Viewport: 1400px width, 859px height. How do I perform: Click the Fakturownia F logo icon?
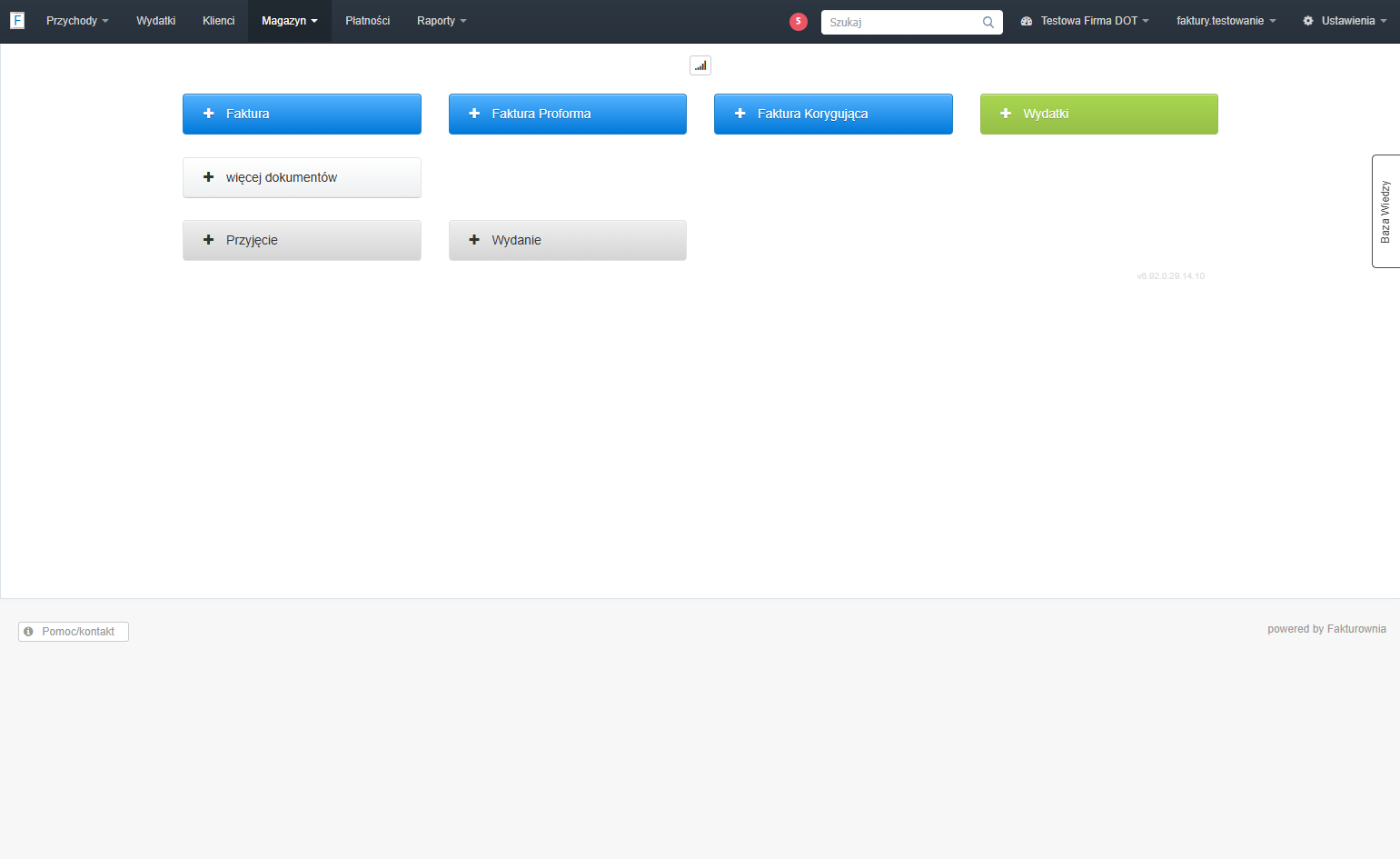(x=17, y=20)
